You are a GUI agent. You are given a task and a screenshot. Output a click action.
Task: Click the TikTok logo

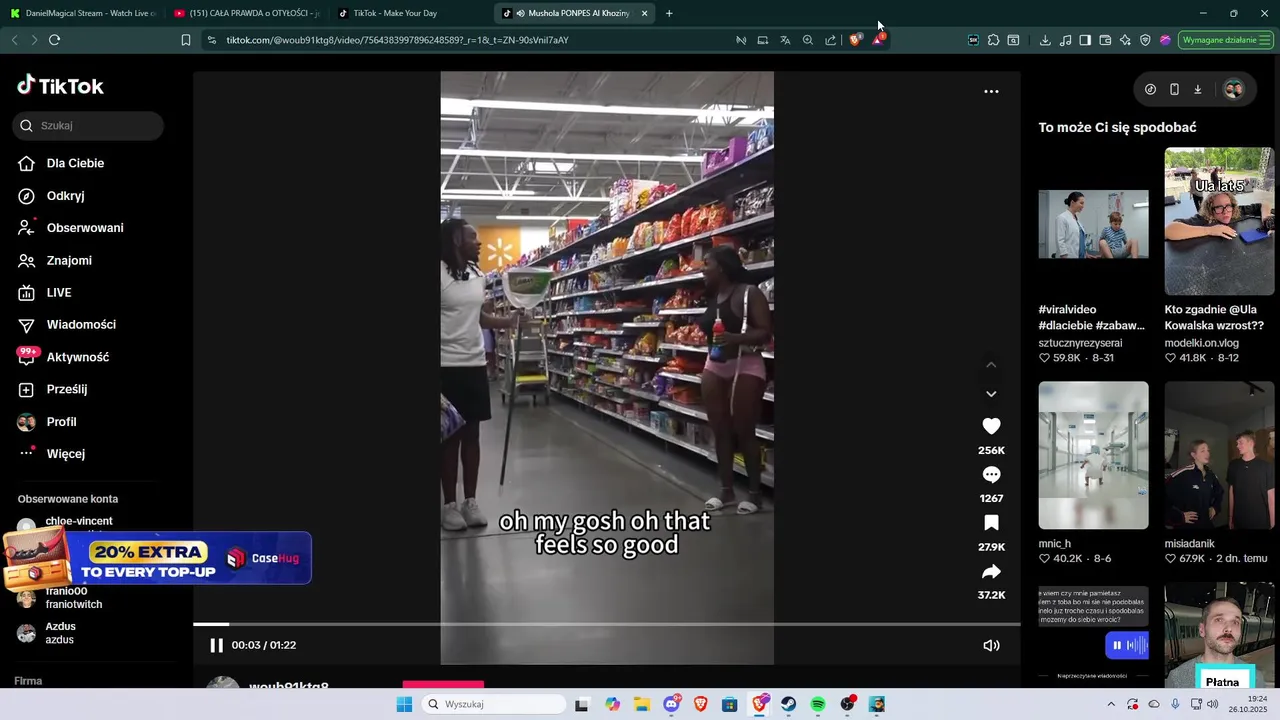tap(60, 86)
